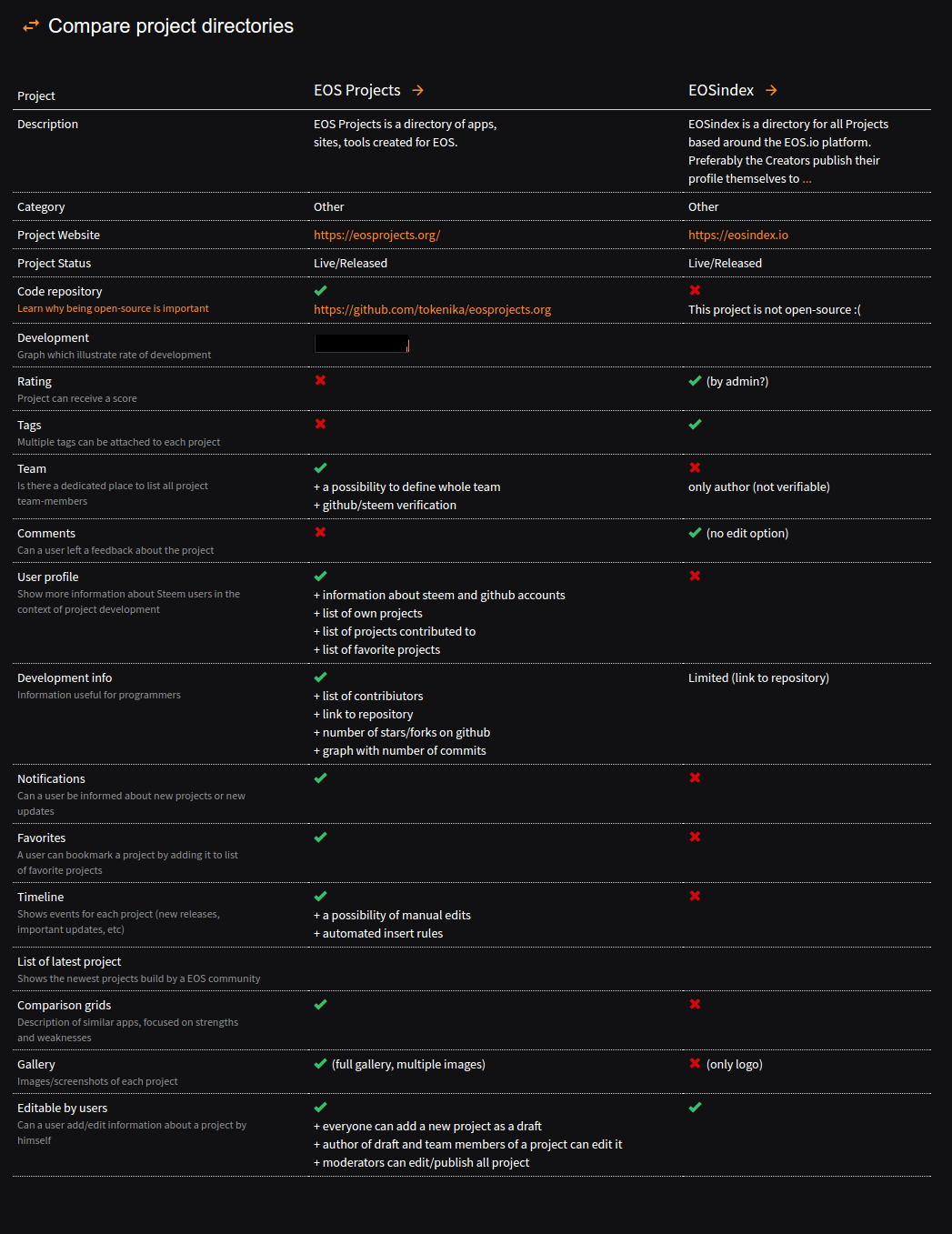Click red cross beside (only logo)

tap(695, 1063)
